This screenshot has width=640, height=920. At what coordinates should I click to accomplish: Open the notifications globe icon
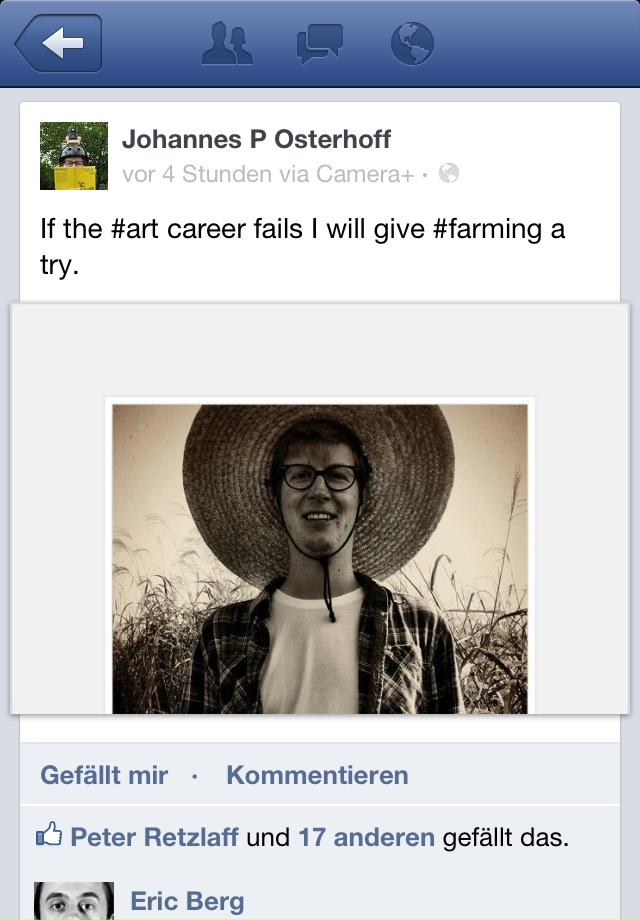412,43
